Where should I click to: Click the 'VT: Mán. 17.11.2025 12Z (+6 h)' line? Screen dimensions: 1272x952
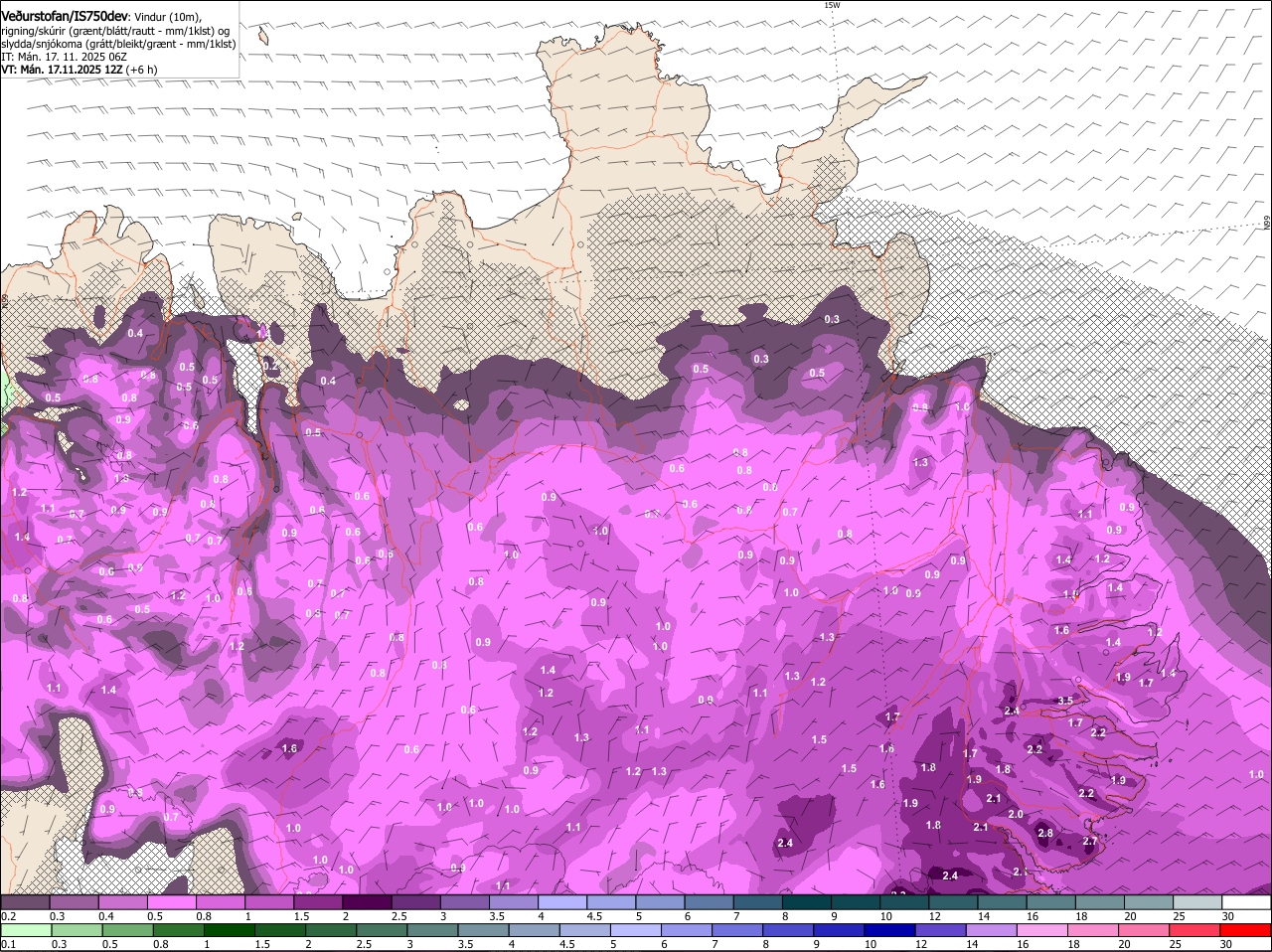pyautogui.click(x=79, y=70)
